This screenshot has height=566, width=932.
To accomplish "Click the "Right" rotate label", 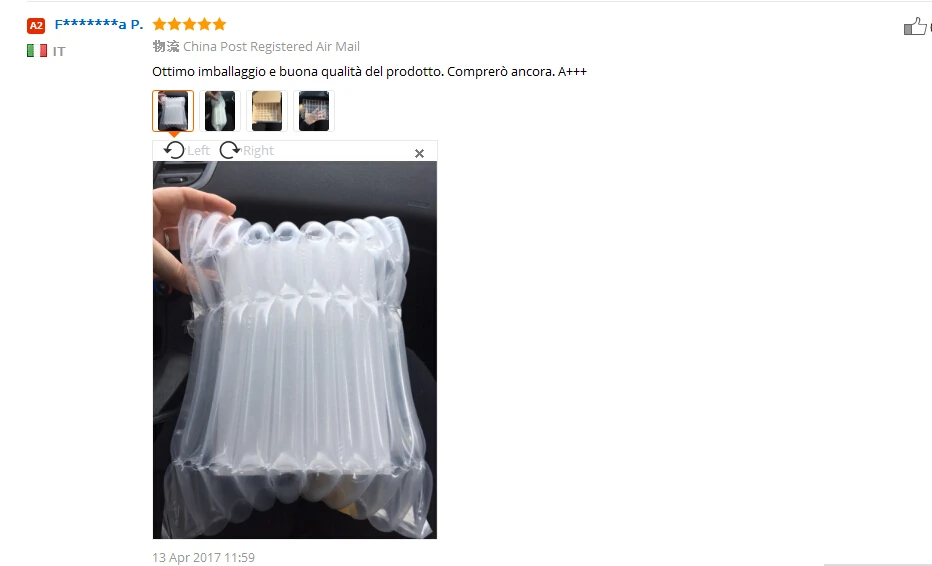I will point(258,150).
